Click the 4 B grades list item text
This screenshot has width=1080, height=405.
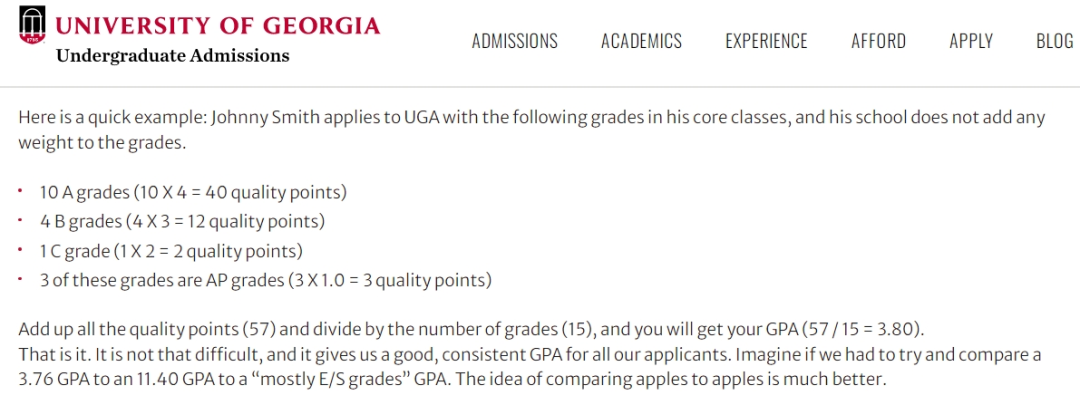pyautogui.click(x=183, y=222)
